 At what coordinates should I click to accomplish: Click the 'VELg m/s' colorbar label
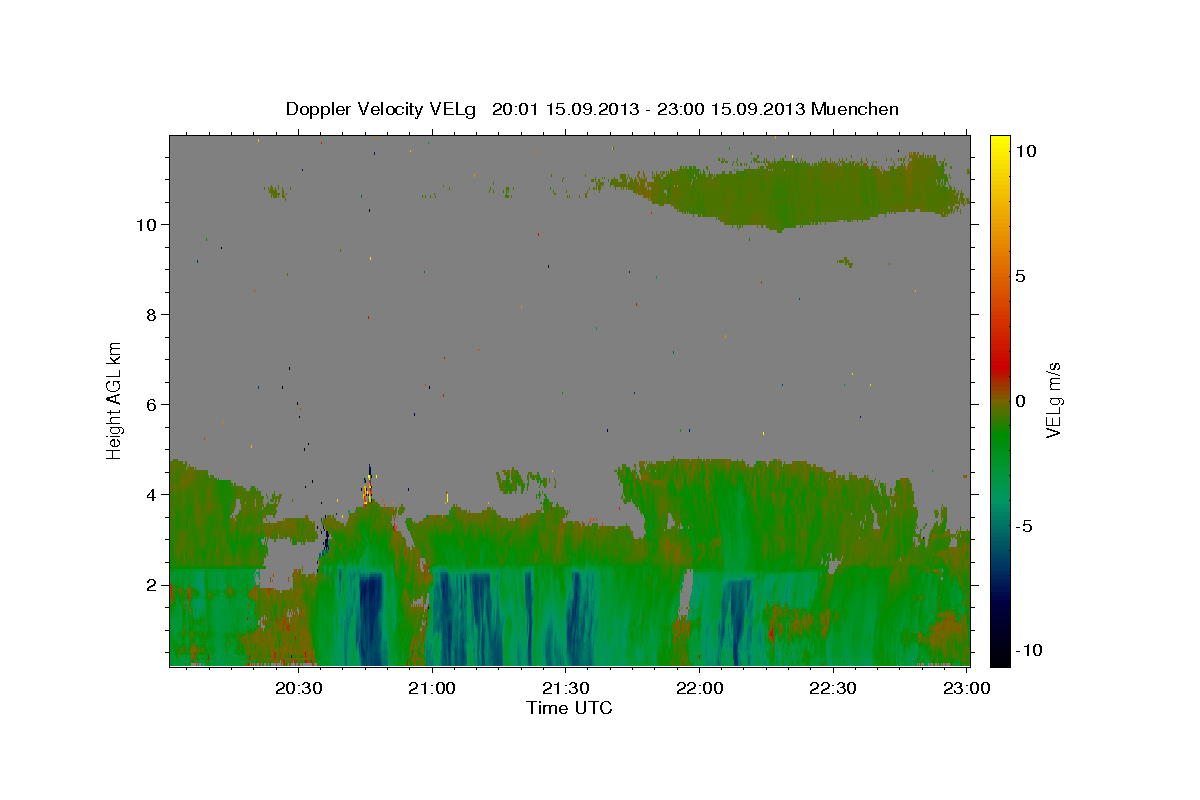1052,400
